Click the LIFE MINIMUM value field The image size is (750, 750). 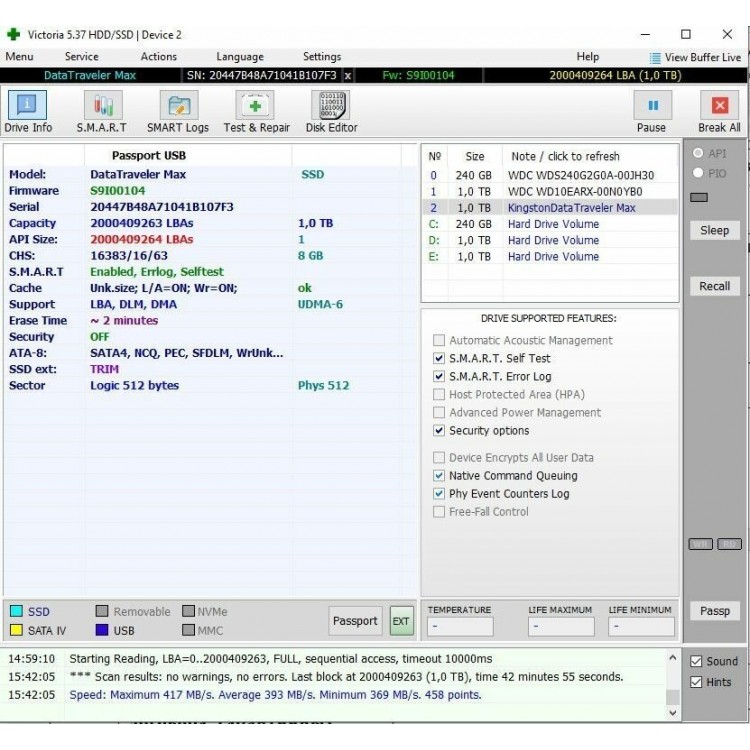click(x=641, y=626)
